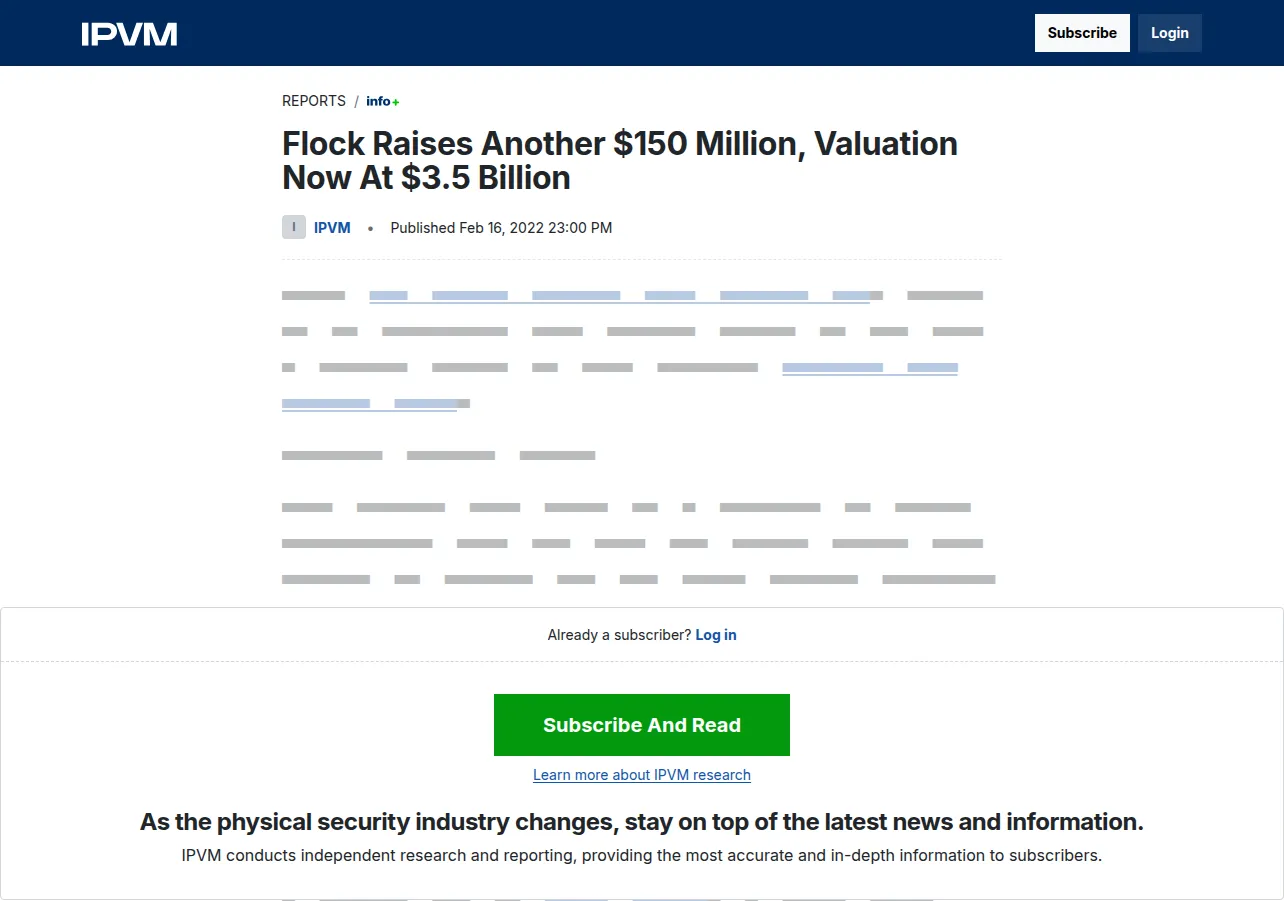
Task: Click the Login button in header
Action: point(1170,33)
